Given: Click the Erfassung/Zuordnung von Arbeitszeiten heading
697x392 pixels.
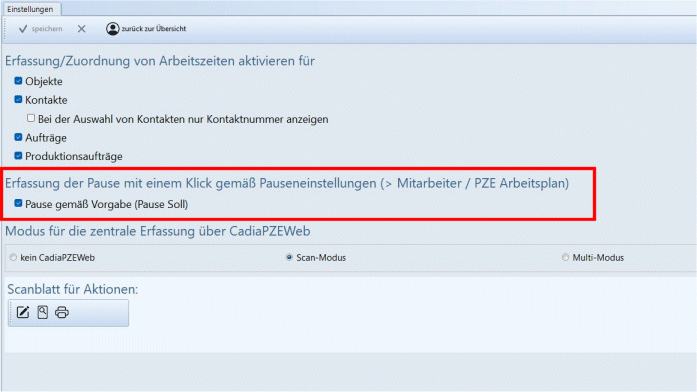Looking at the screenshot, I should 160,61.
